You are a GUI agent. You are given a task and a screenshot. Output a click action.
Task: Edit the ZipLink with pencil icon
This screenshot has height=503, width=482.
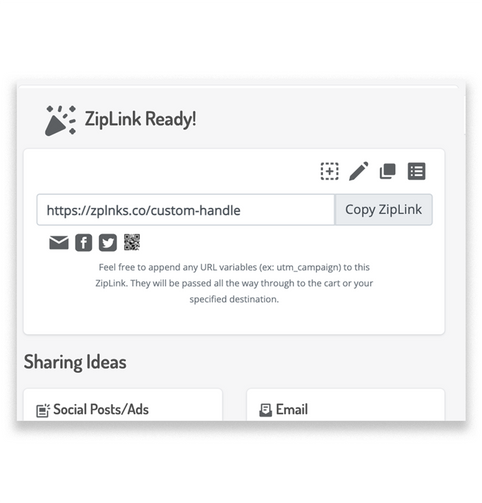pos(359,171)
